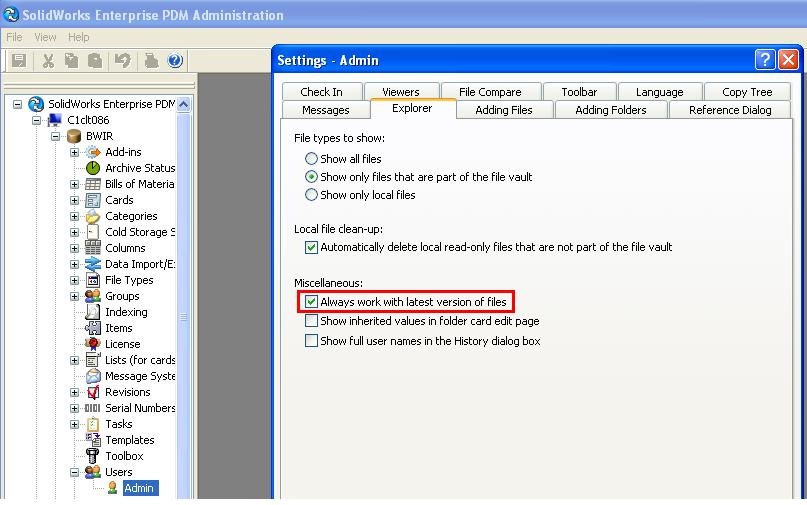Collapse the Users tree node
This screenshot has height=505, width=807.
pyautogui.click(x=75, y=472)
